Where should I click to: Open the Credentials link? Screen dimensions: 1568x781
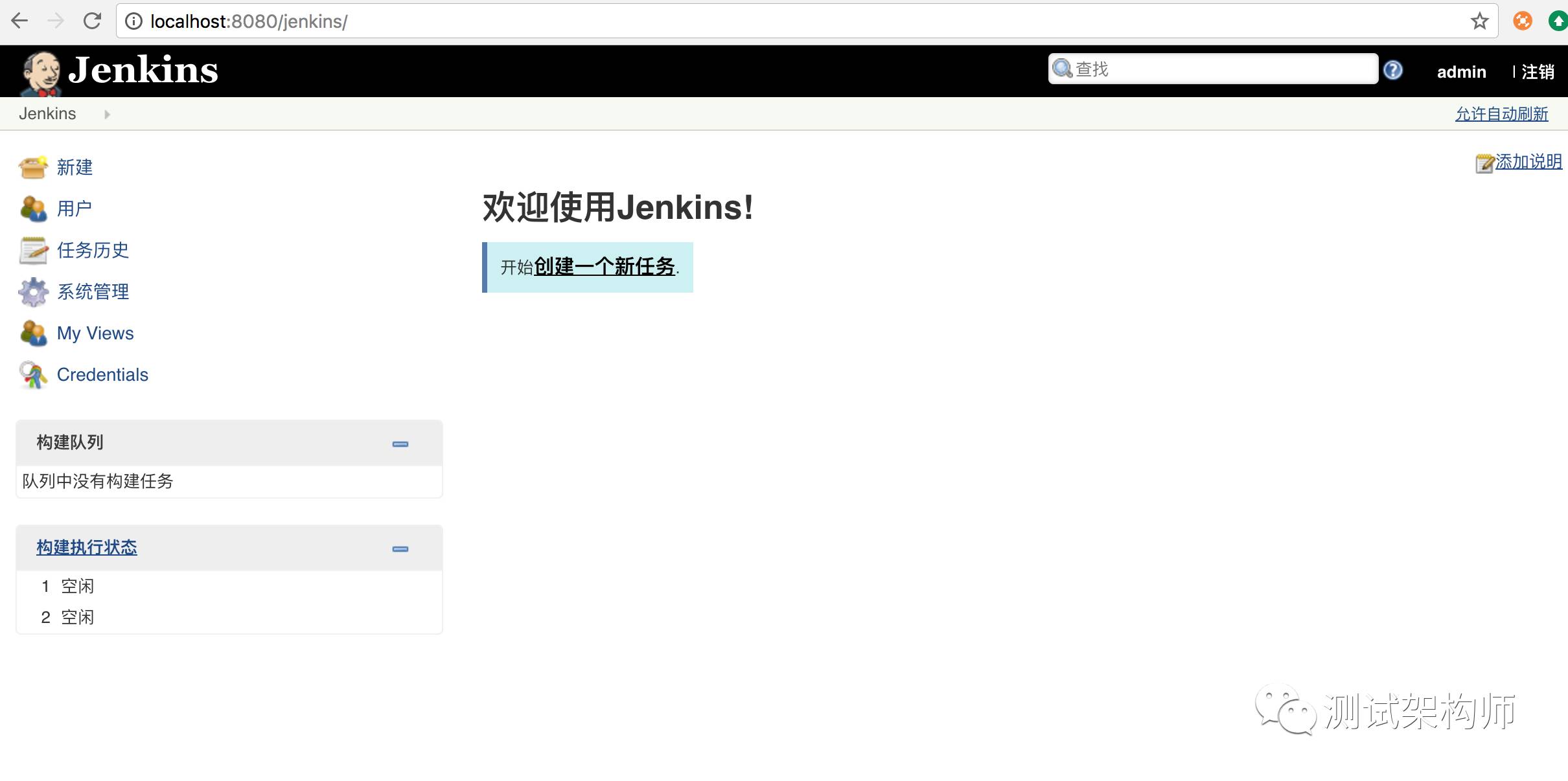[x=102, y=374]
